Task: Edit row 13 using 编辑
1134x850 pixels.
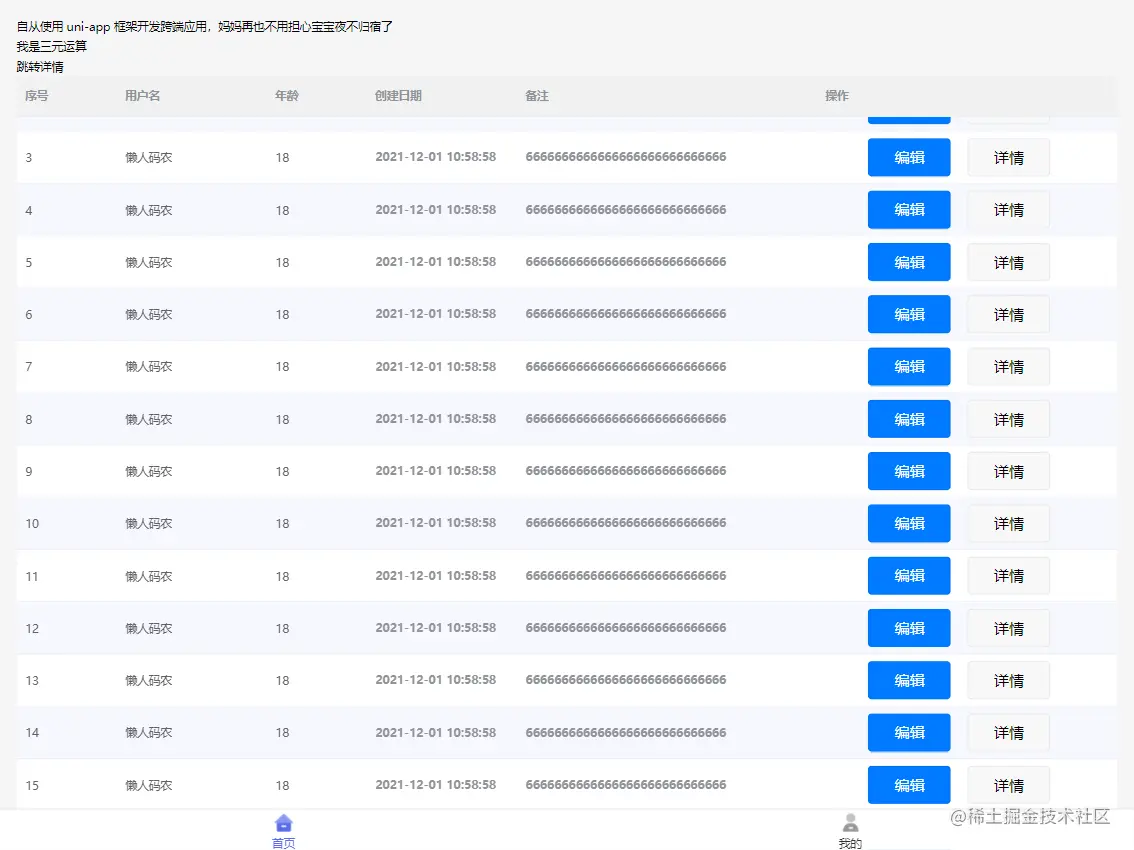Action: (909, 680)
